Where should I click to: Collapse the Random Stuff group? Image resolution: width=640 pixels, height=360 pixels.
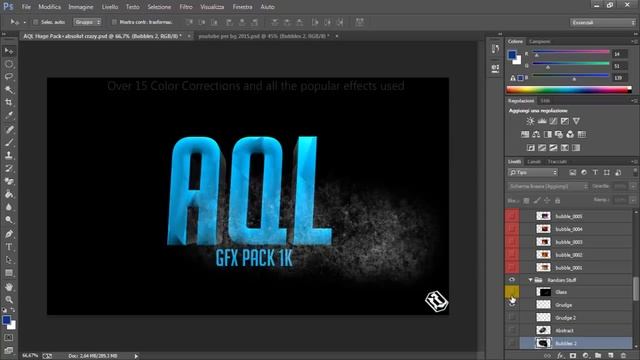tap(530, 280)
